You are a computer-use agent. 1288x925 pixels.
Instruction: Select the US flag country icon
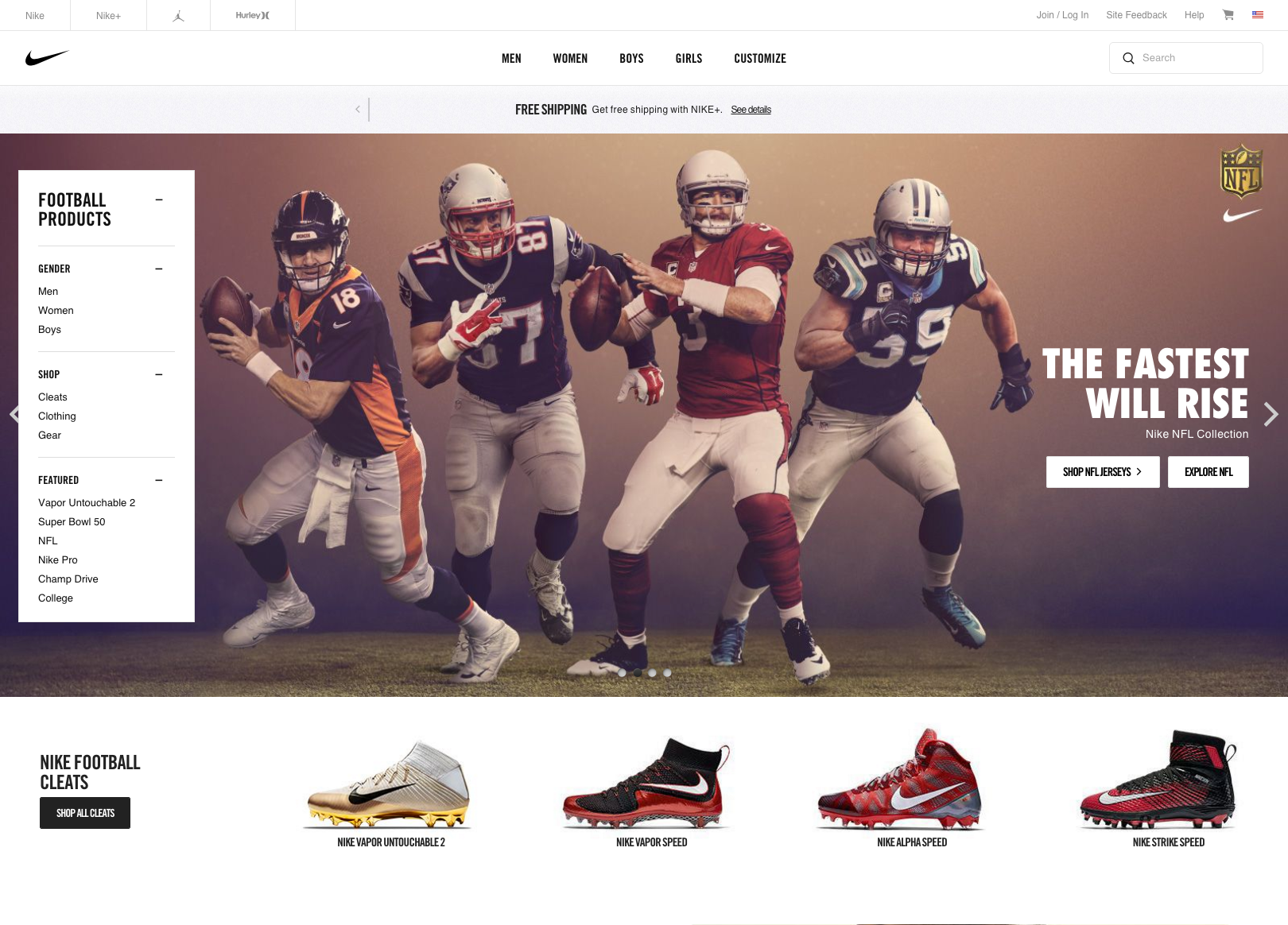click(x=1258, y=15)
